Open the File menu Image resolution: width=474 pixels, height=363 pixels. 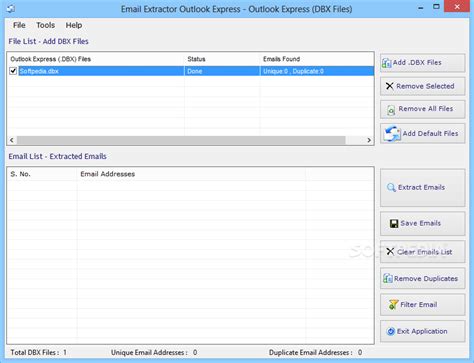tap(19, 25)
